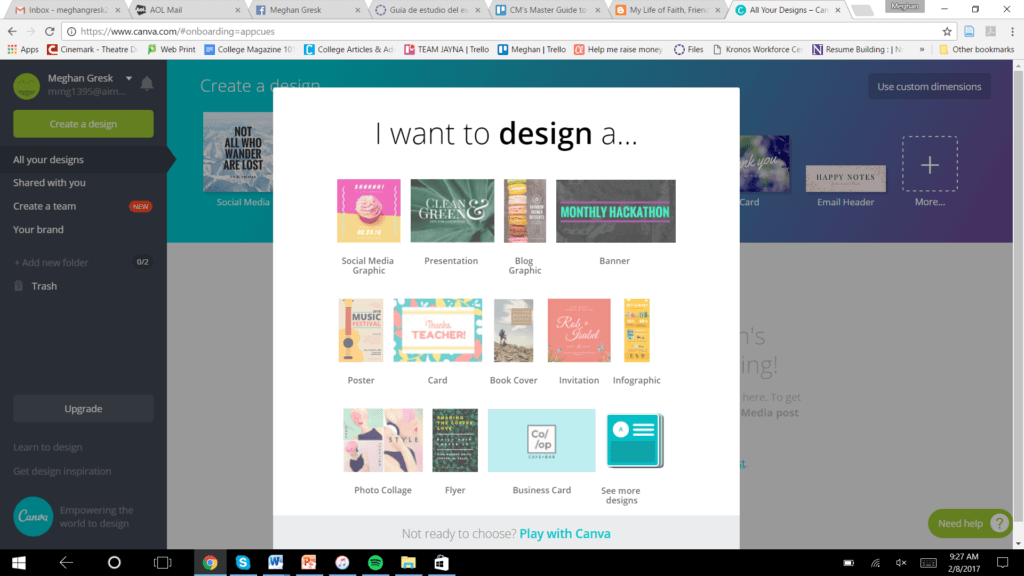
Task: Select the Blog Graphic design thumbnail
Action: click(x=524, y=211)
